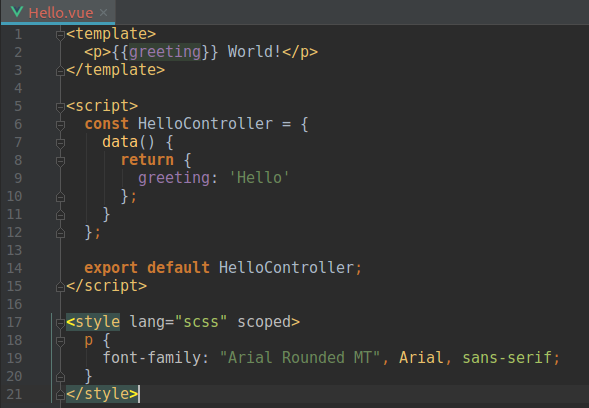
Task: Click line number 4 in the gutter
Action: pyautogui.click(x=18, y=88)
